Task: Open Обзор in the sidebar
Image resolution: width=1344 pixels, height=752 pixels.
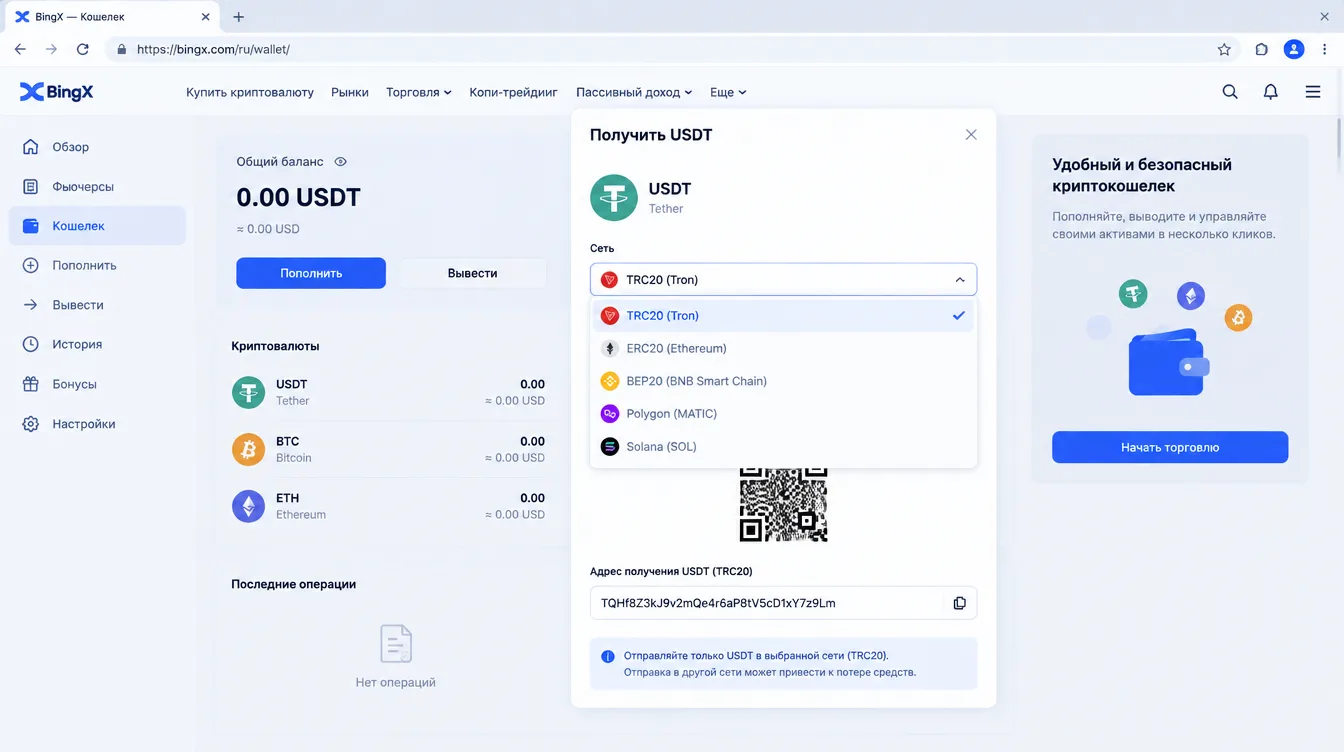Action: coord(97,147)
